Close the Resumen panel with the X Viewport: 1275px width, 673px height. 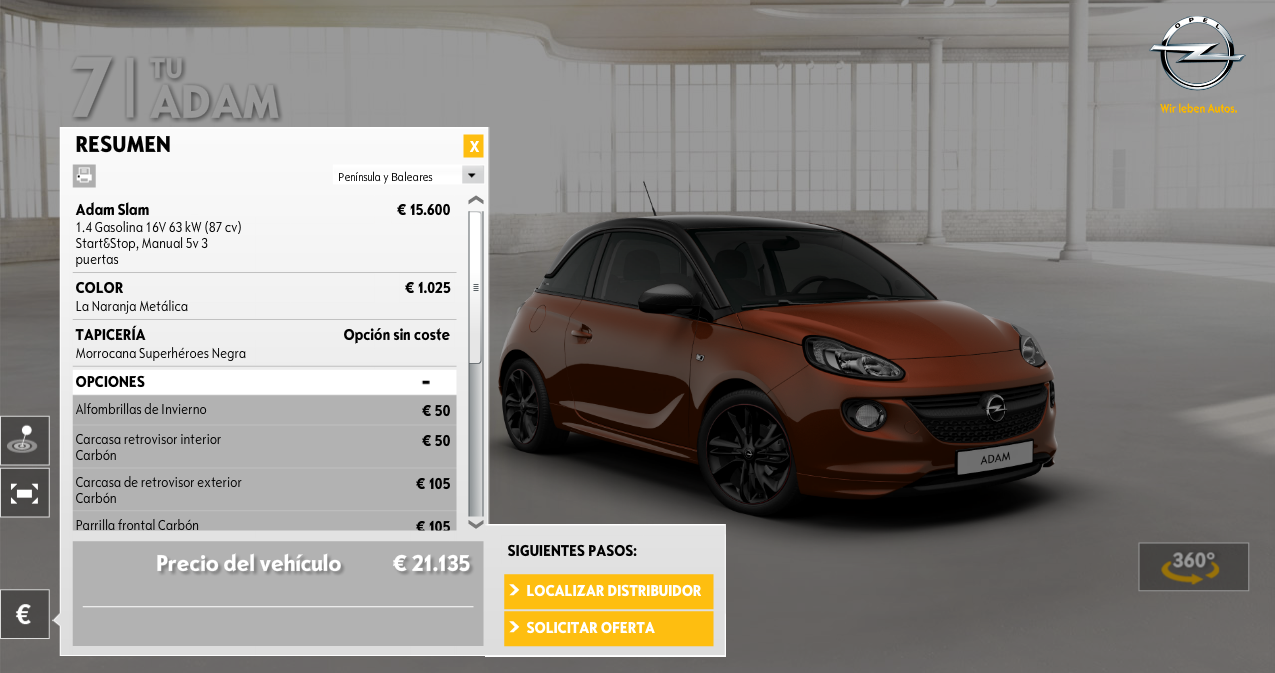click(x=474, y=146)
